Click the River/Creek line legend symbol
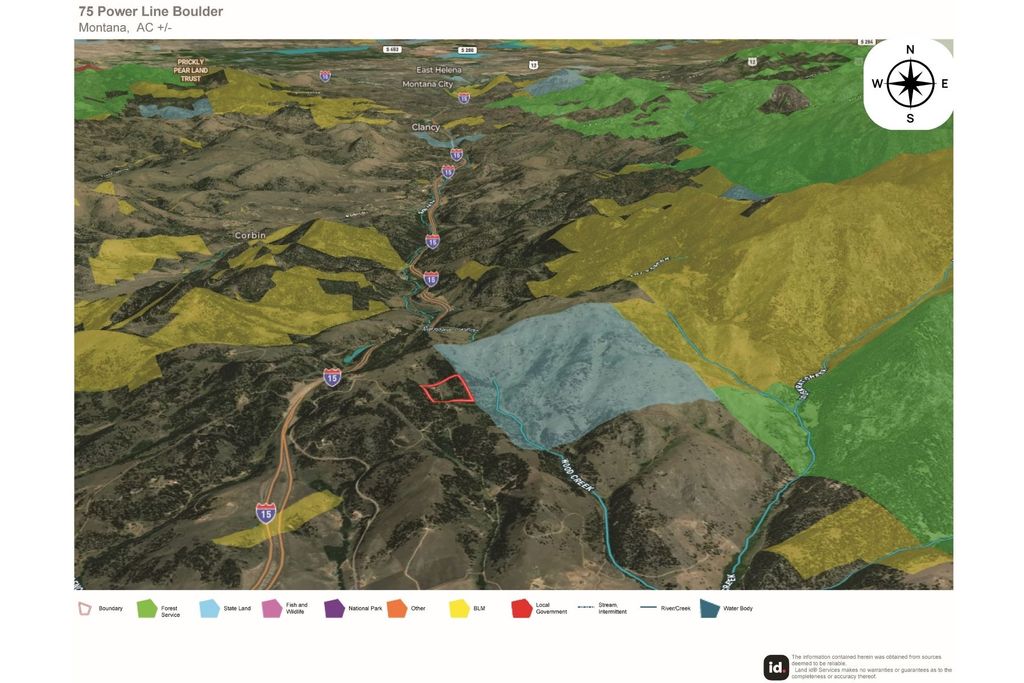This screenshot has height=683, width=1024. [648, 608]
